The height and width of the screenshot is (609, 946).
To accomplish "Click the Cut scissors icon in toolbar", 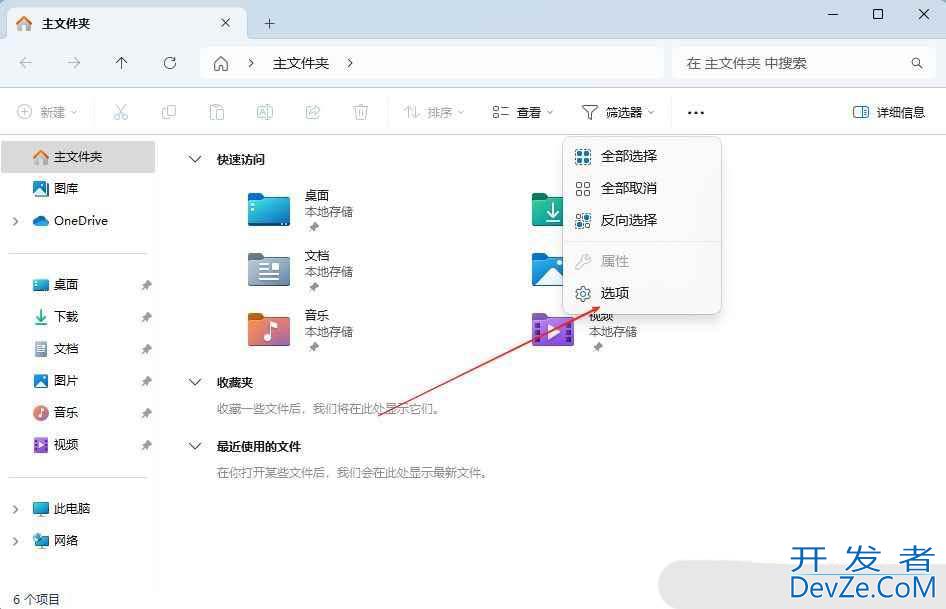I will pos(121,112).
